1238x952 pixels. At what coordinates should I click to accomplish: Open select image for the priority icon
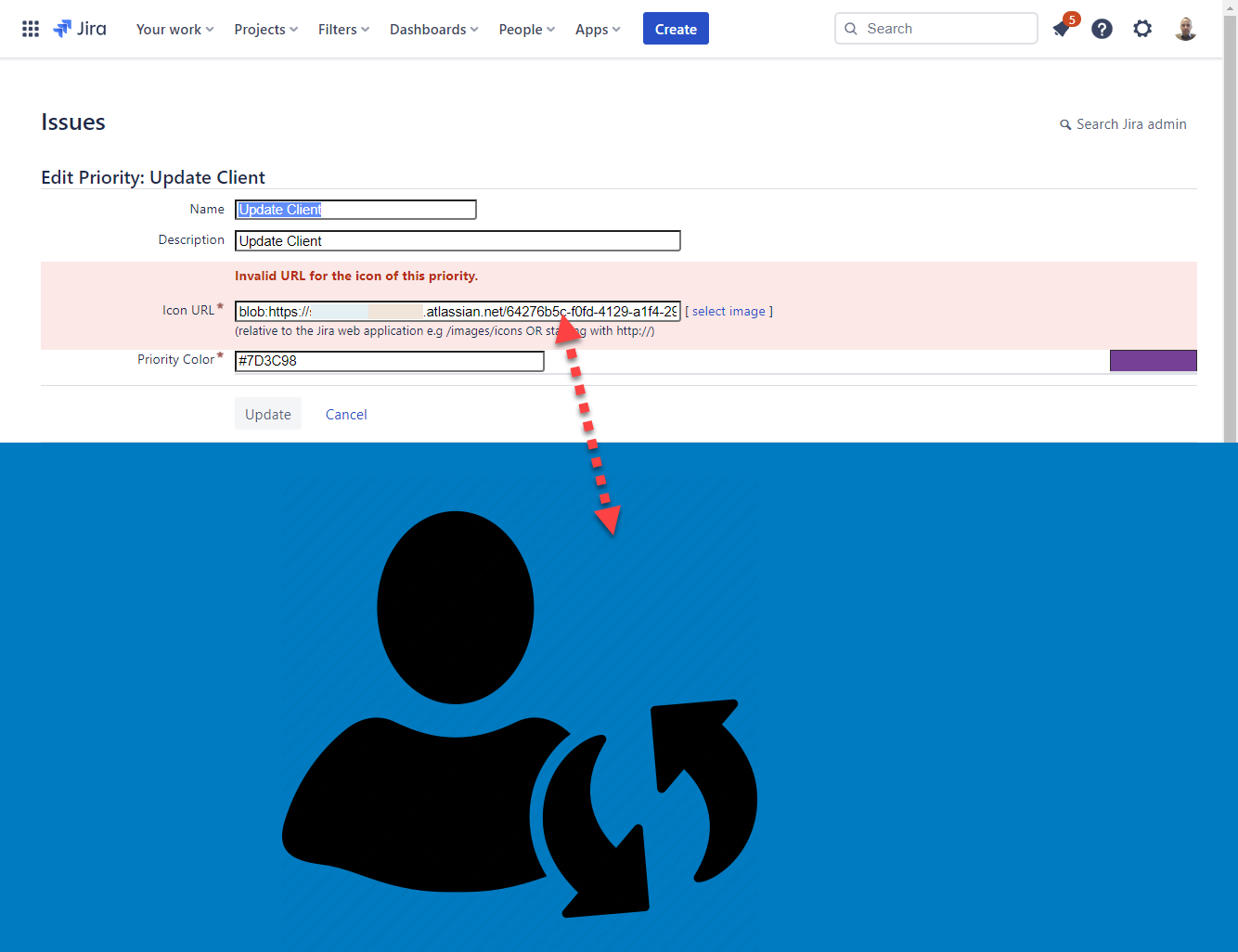click(729, 311)
